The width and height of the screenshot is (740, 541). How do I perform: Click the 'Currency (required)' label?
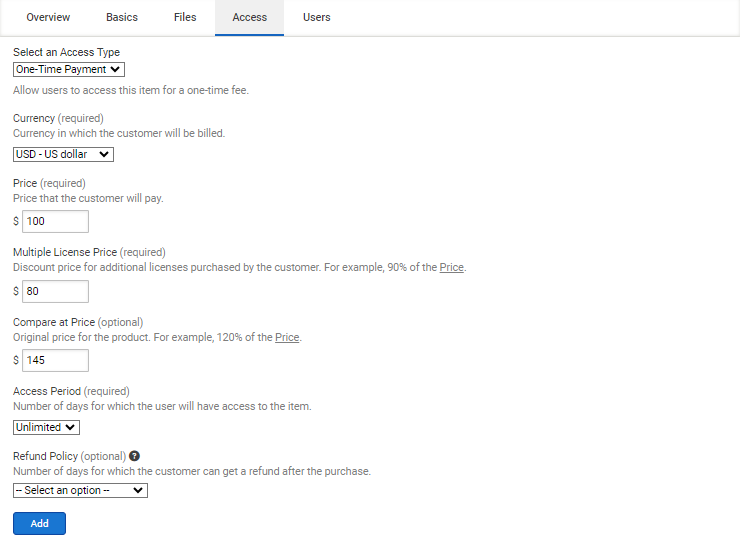click(58, 118)
